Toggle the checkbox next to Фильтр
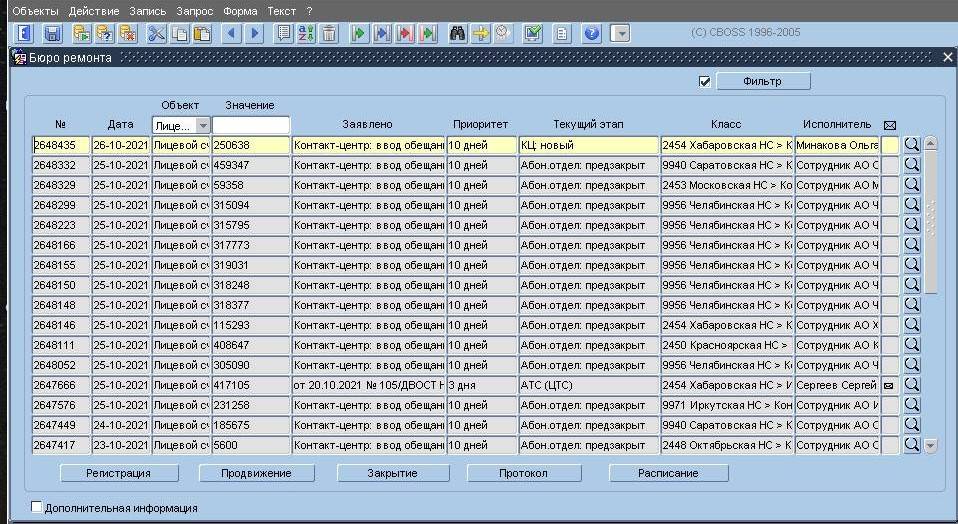Viewport: 958px width, 524px height. [x=705, y=81]
